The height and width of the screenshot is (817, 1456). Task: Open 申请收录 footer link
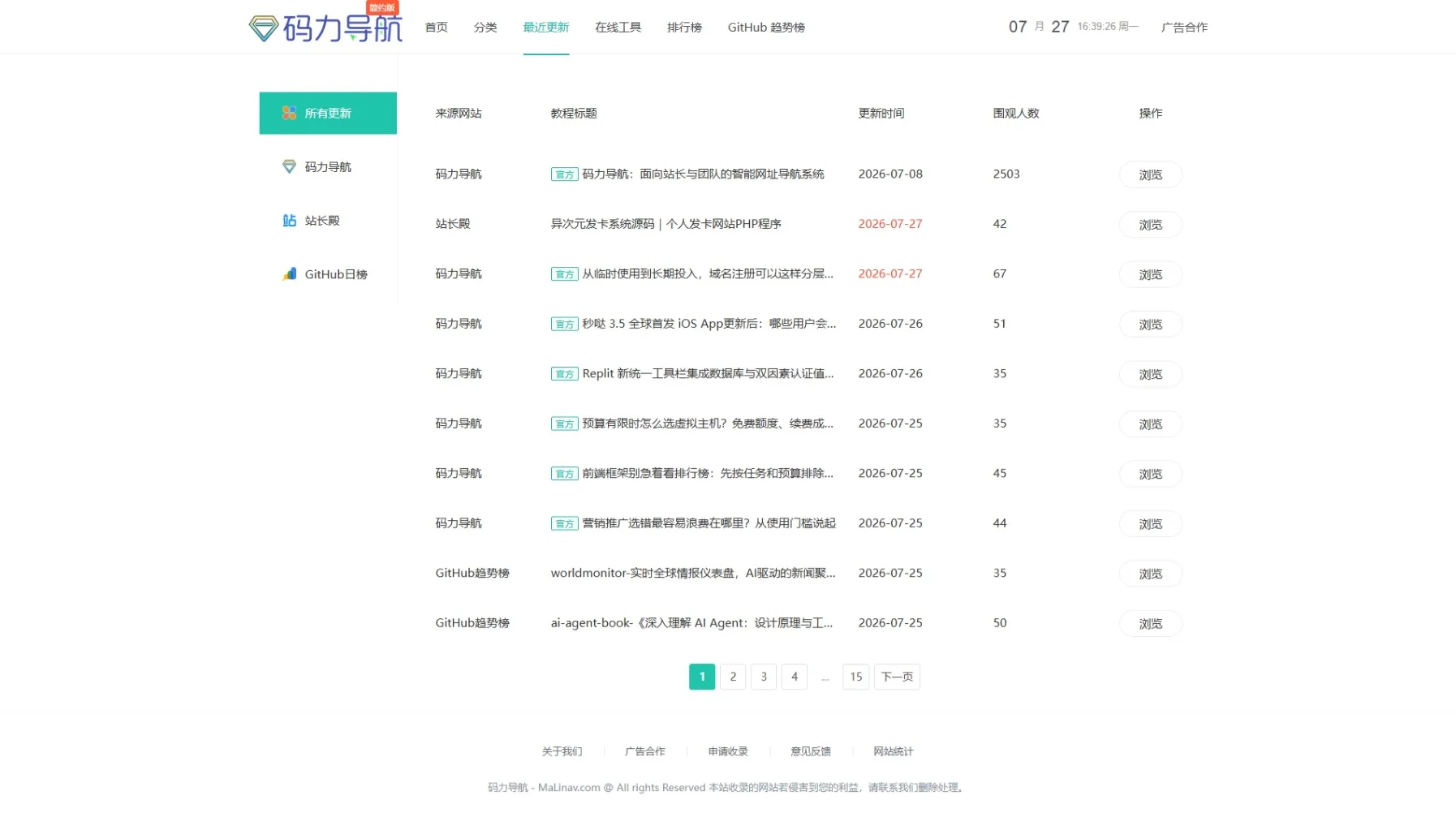coord(728,751)
